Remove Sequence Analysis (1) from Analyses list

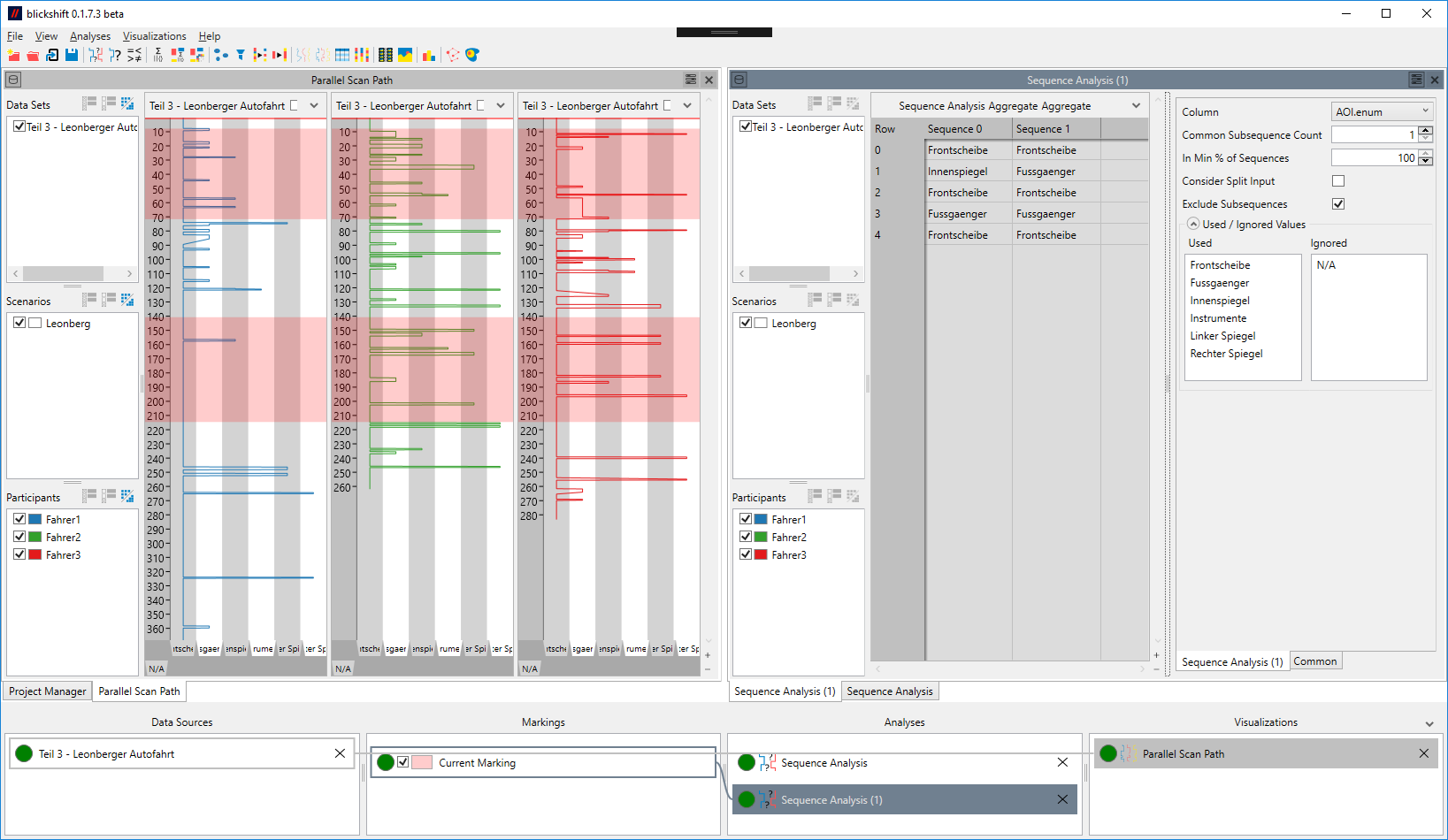click(x=1062, y=799)
